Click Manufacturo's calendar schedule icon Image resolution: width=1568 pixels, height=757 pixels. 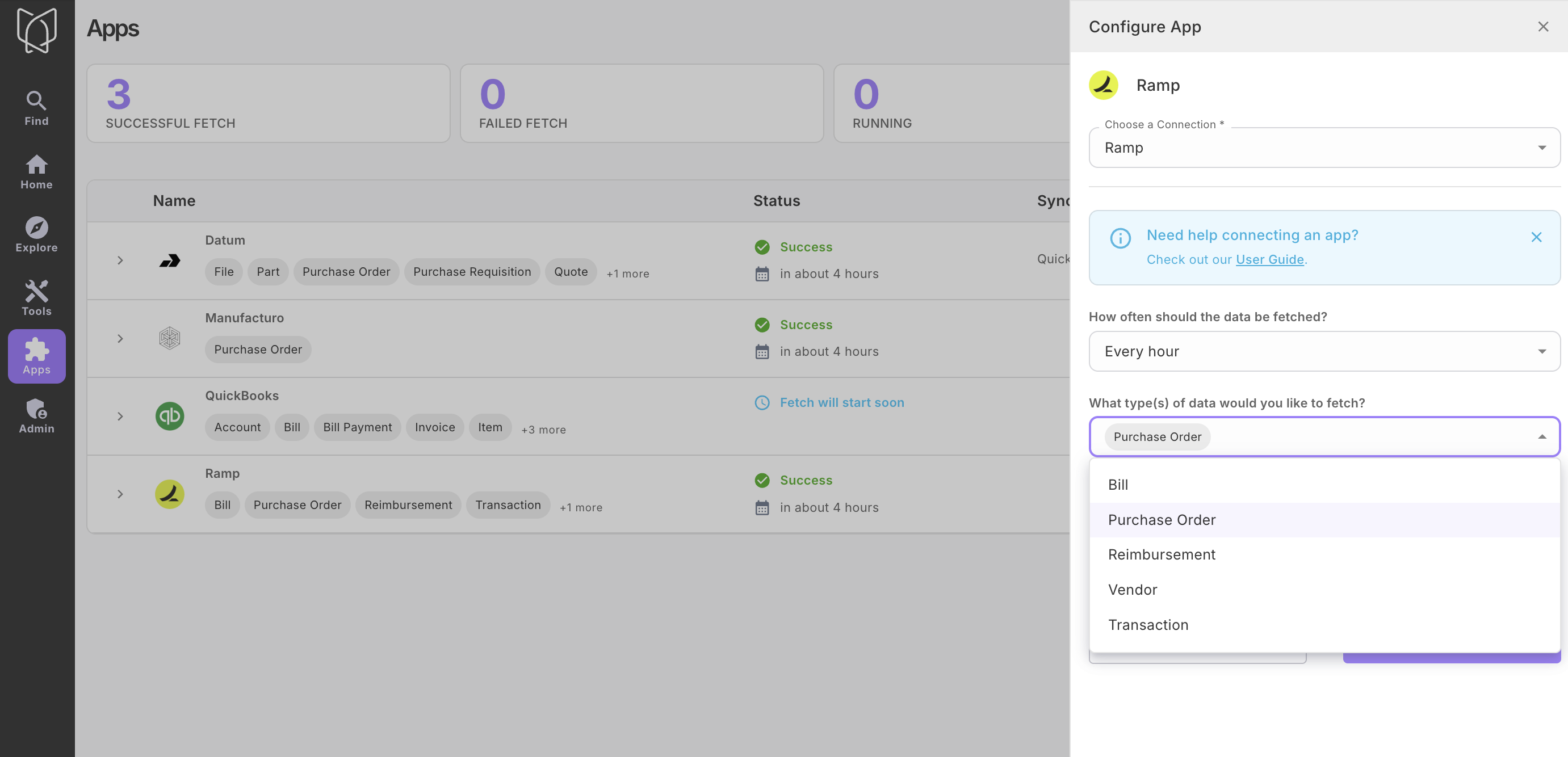pyautogui.click(x=762, y=352)
